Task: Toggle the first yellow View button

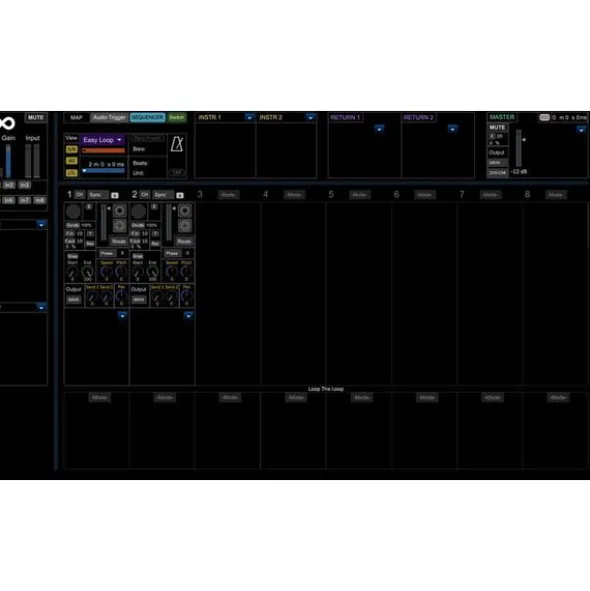Action: [72, 150]
